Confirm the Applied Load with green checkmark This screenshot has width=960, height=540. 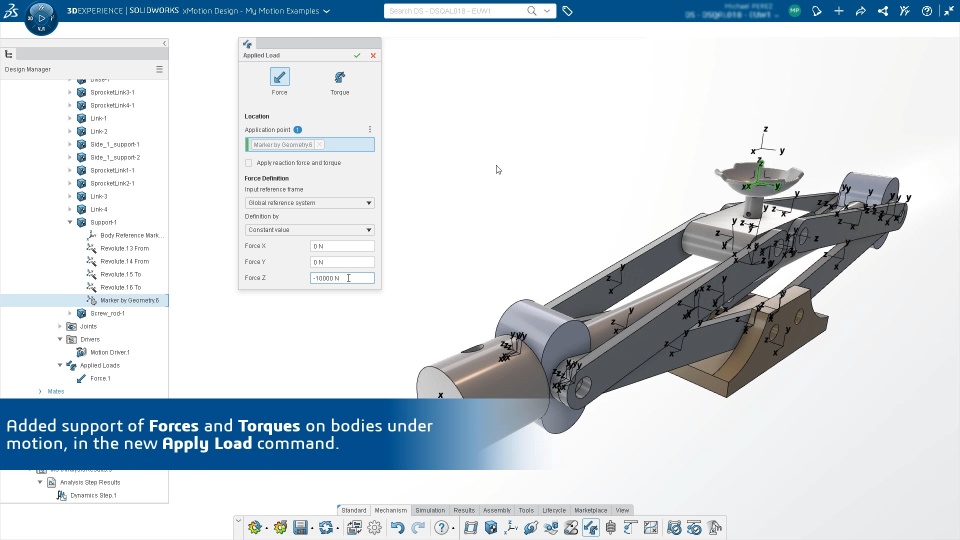(x=357, y=56)
